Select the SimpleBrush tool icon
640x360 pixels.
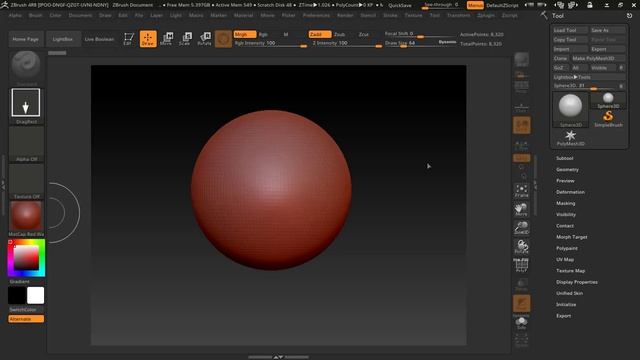click(608, 119)
